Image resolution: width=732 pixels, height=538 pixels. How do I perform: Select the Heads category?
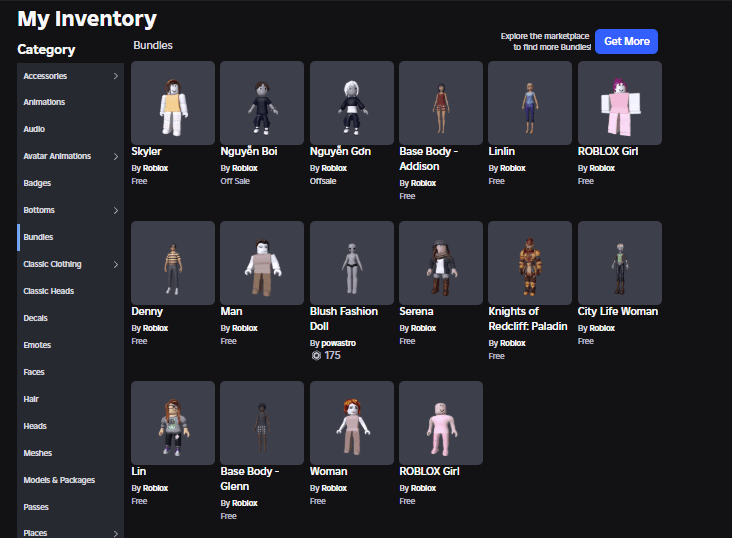70,426
